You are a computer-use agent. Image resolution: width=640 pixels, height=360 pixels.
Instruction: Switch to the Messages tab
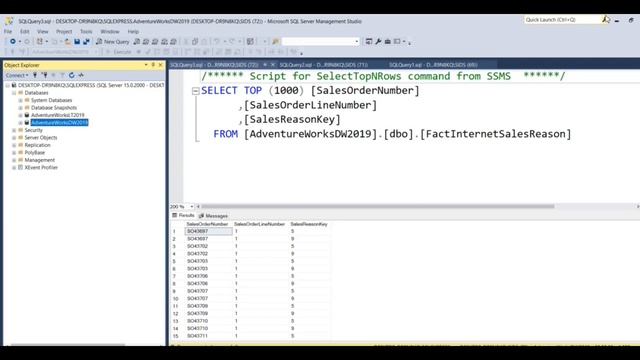pos(213,216)
